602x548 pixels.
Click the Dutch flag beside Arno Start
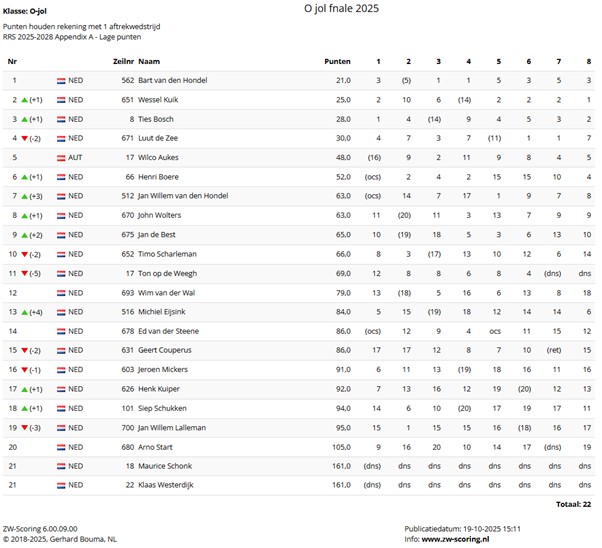(x=60, y=448)
